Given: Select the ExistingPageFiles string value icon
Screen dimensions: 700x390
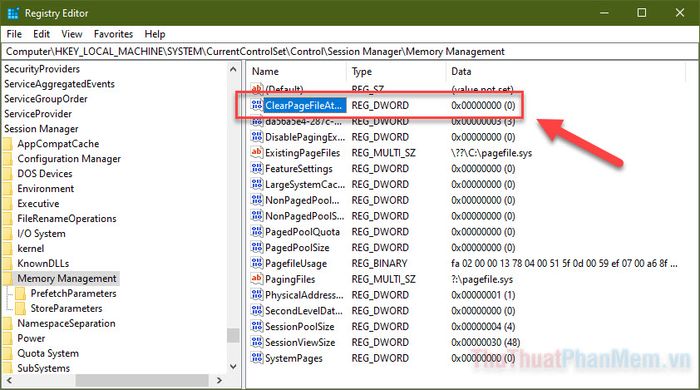Looking at the screenshot, I should point(257,153).
